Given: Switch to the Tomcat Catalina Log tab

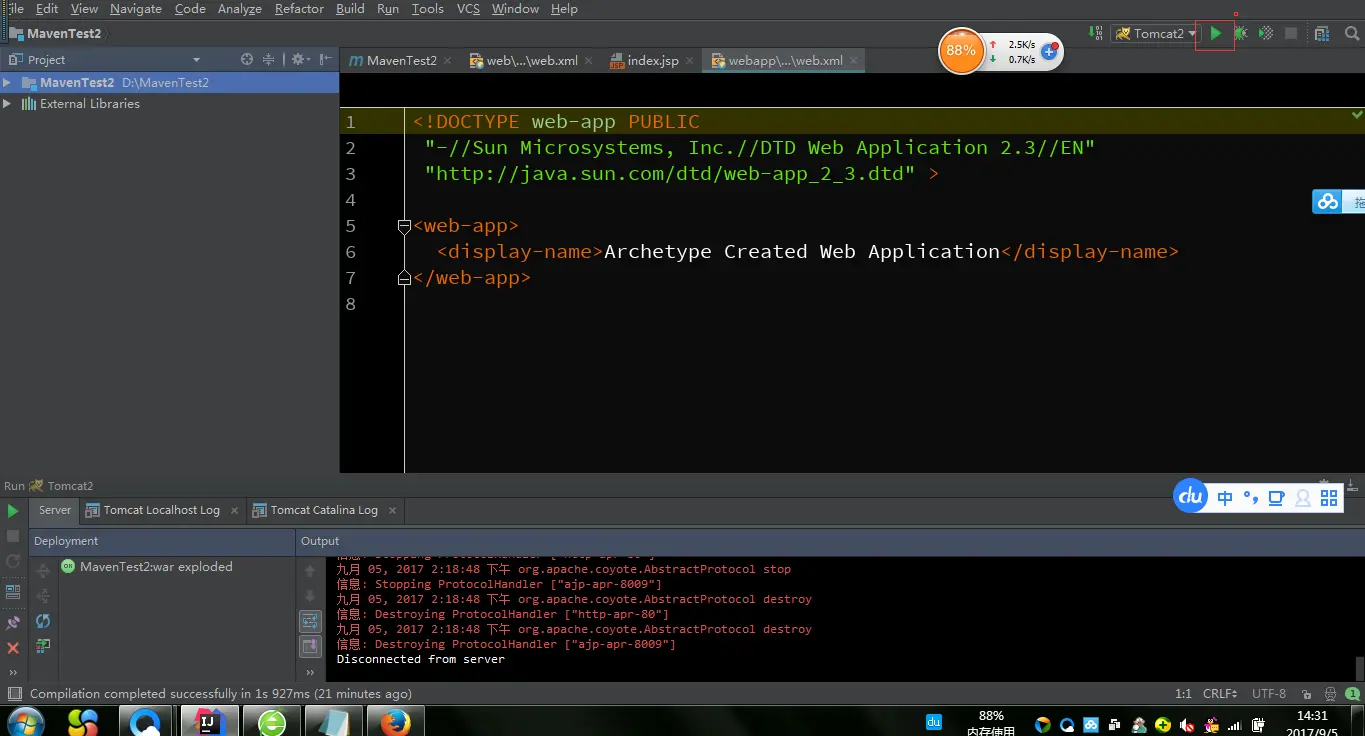Looking at the screenshot, I should (324, 510).
